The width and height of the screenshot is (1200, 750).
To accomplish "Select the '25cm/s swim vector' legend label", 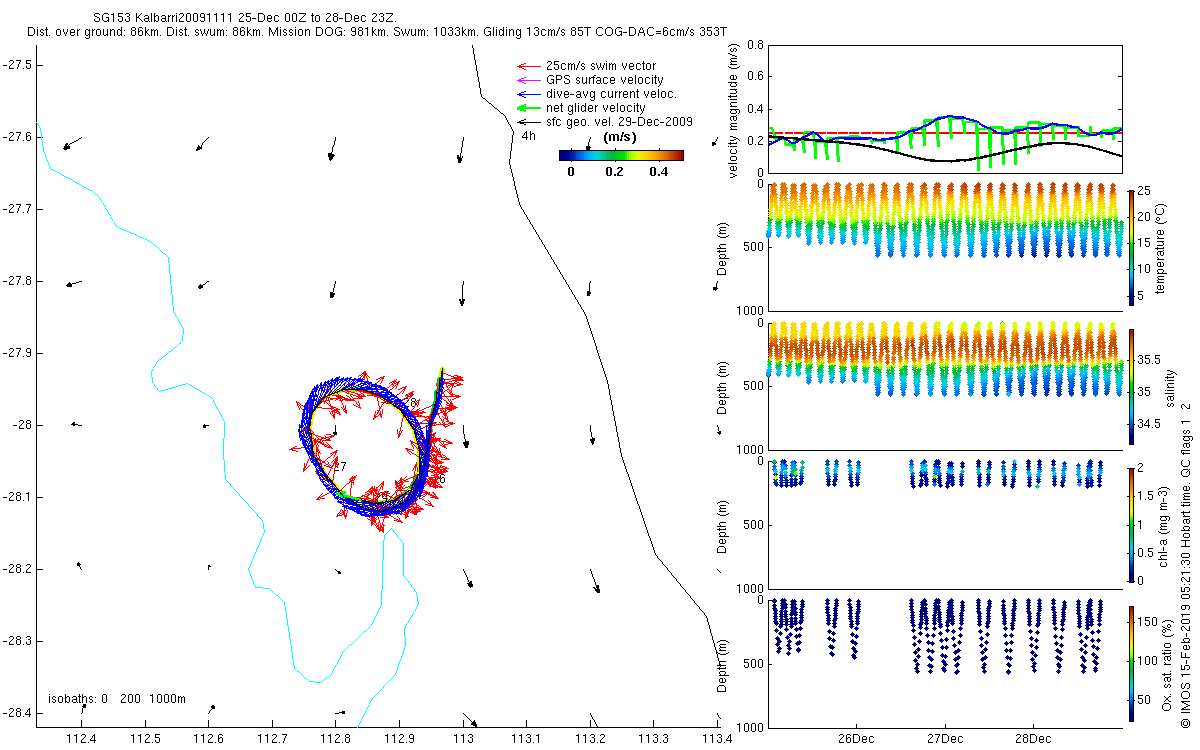I will [x=601, y=66].
